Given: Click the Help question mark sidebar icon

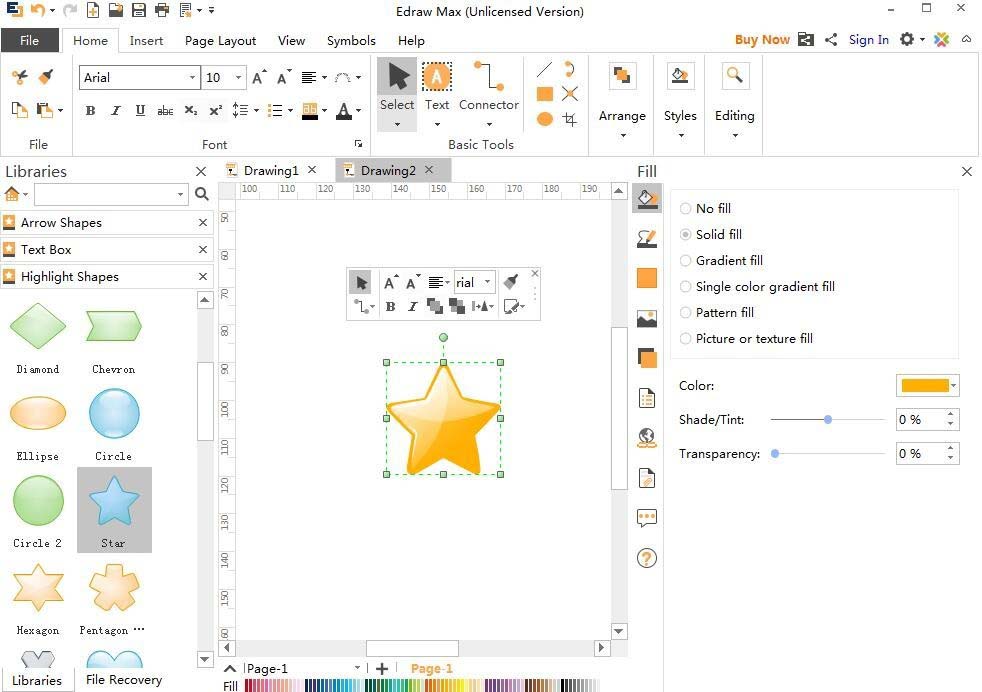Looking at the screenshot, I should [647, 558].
